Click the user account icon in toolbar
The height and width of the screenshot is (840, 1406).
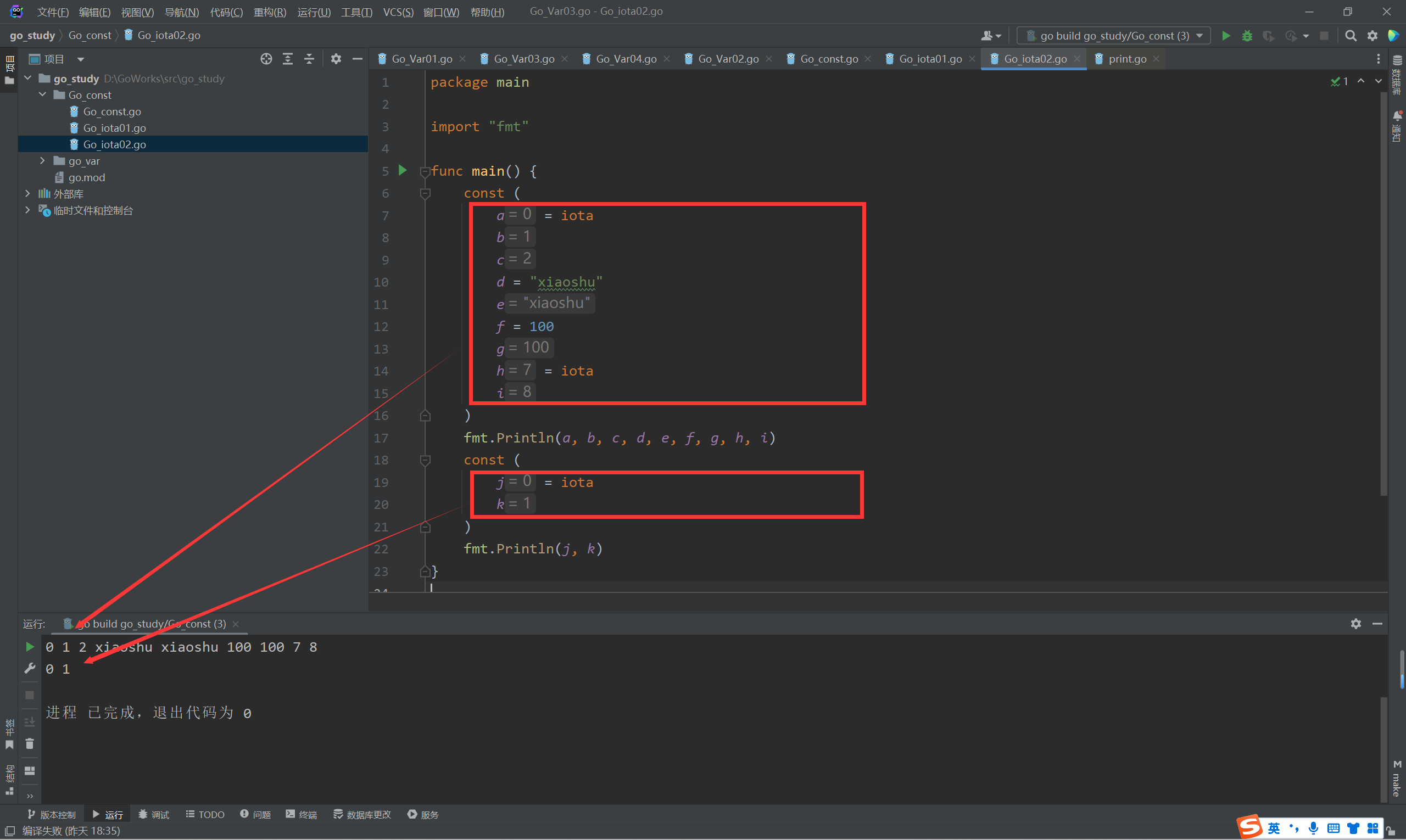pos(990,36)
